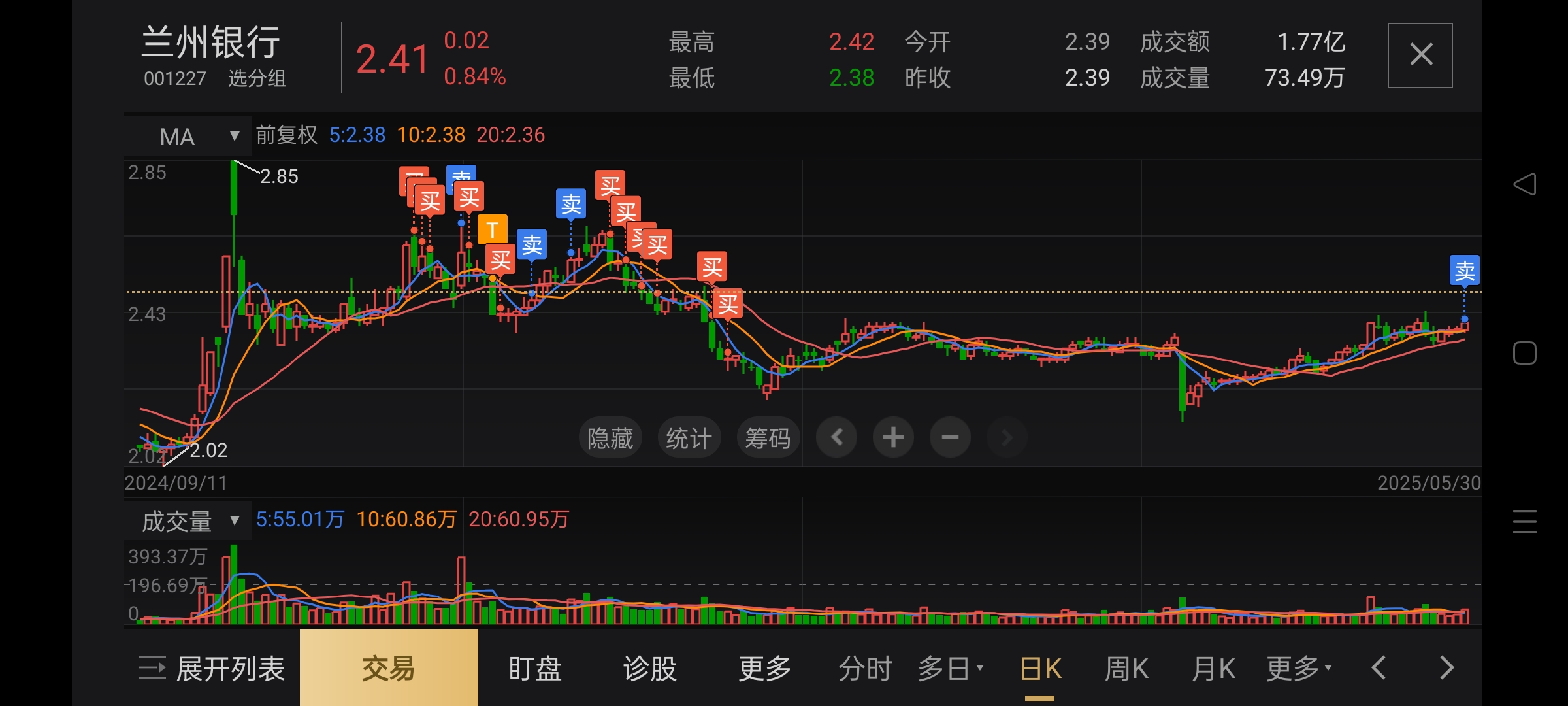
Task: Go to next stock with bottom right chevron
Action: point(1447,668)
